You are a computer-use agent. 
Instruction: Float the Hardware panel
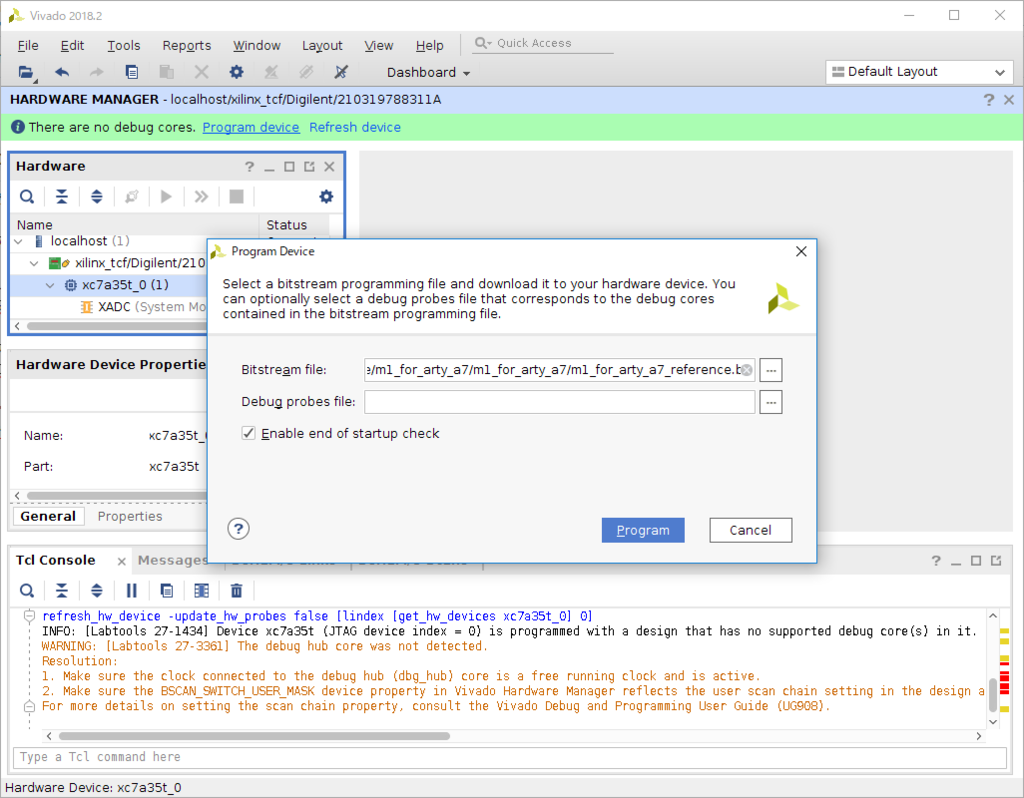click(310, 167)
